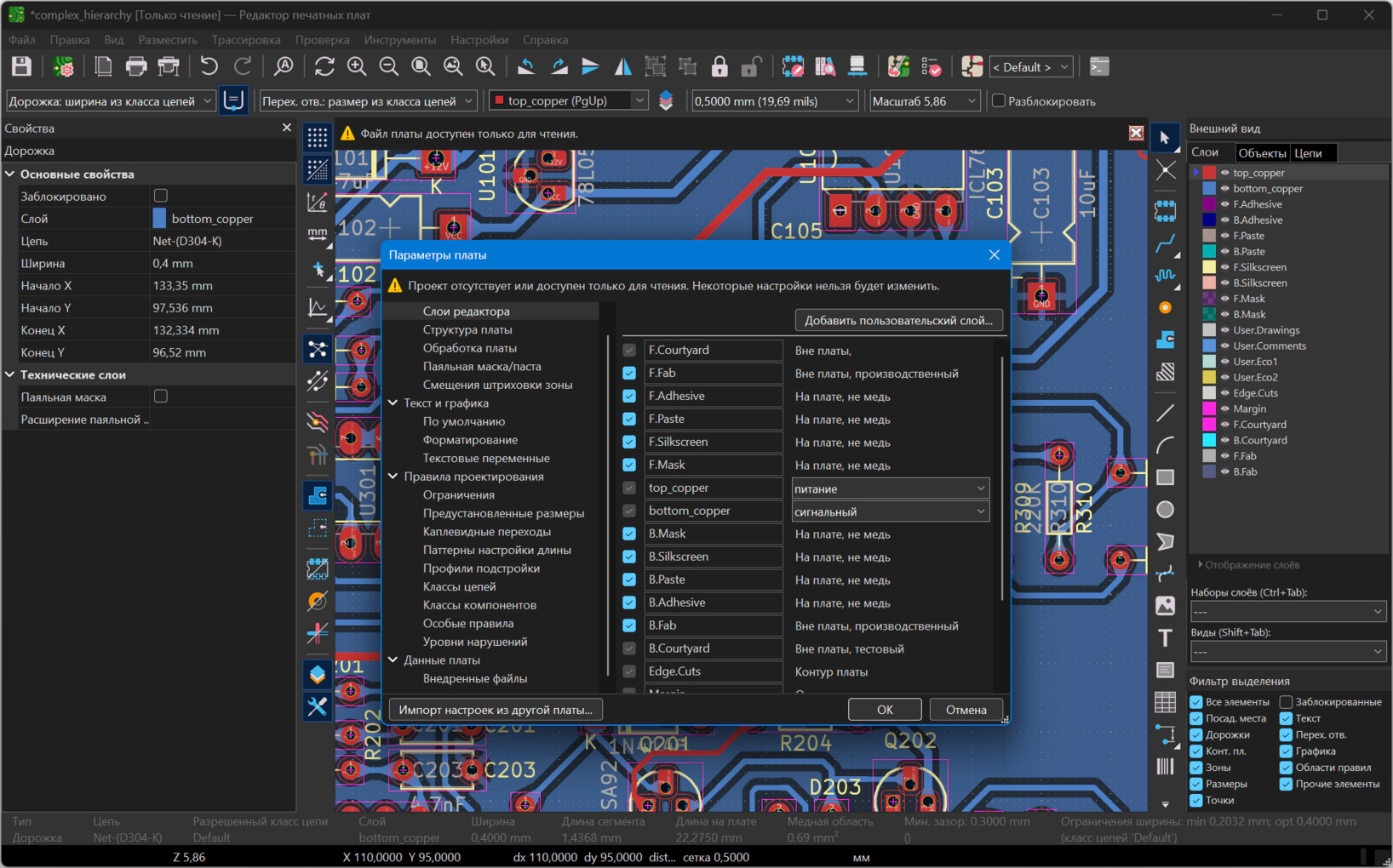Viewport: 1393px width, 868px height.
Task: Open the top_copper layer type dropdown (питание)
Action: 890,488
